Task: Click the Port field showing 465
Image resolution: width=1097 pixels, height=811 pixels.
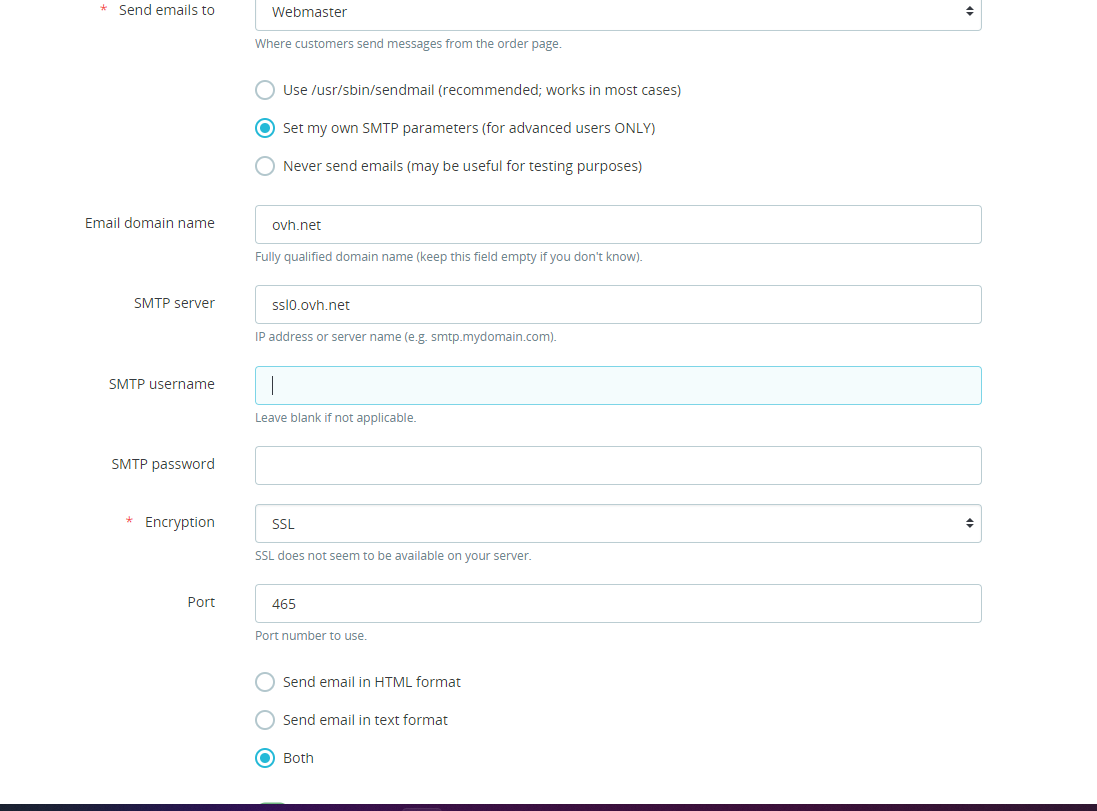Action: click(x=618, y=603)
